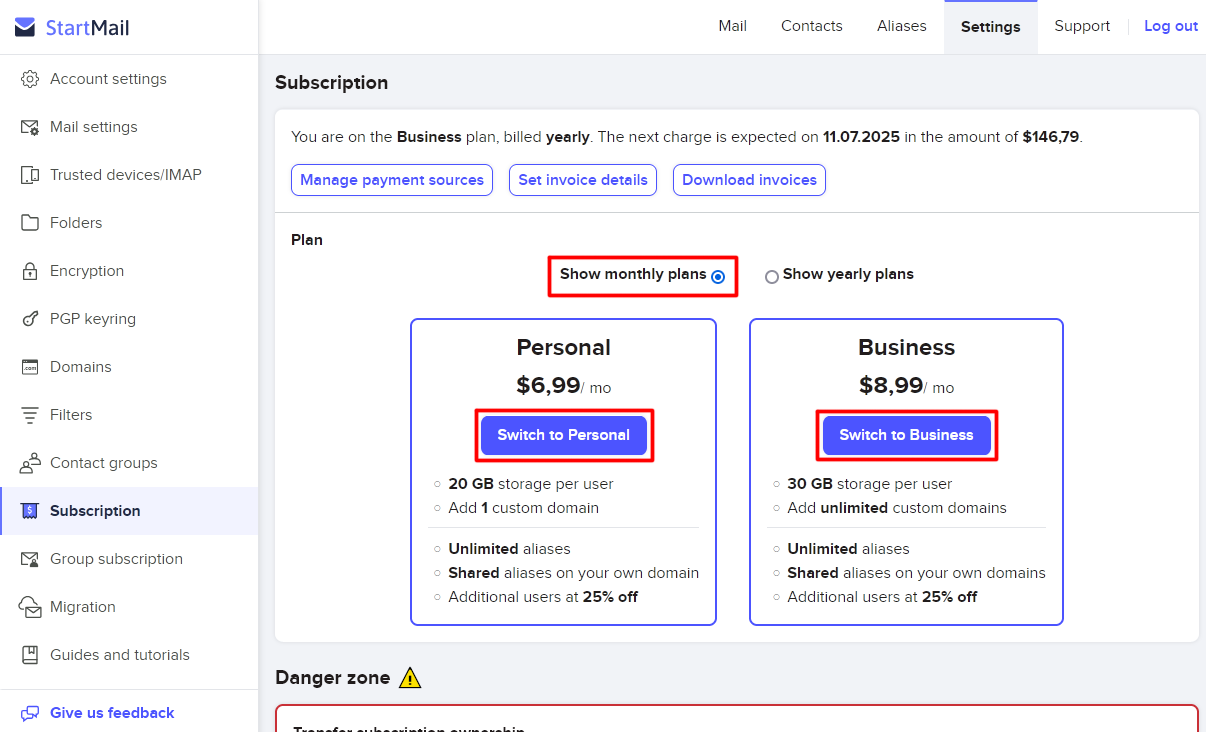Click 'Add 1 custom domain' text
Image resolution: width=1206 pixels, height=732 pixels.
click(x=524, y=508)
